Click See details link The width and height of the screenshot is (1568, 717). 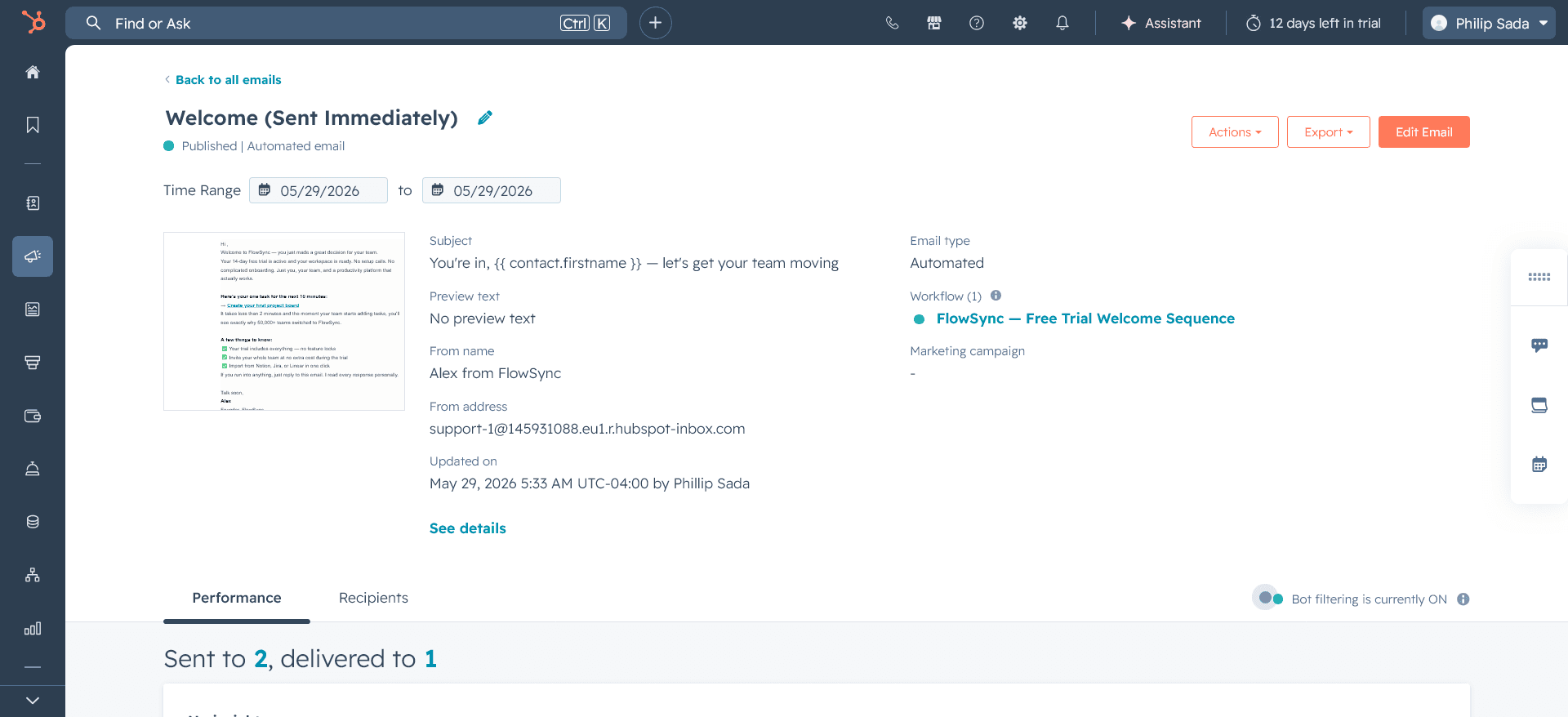click(x=468, y=528)
